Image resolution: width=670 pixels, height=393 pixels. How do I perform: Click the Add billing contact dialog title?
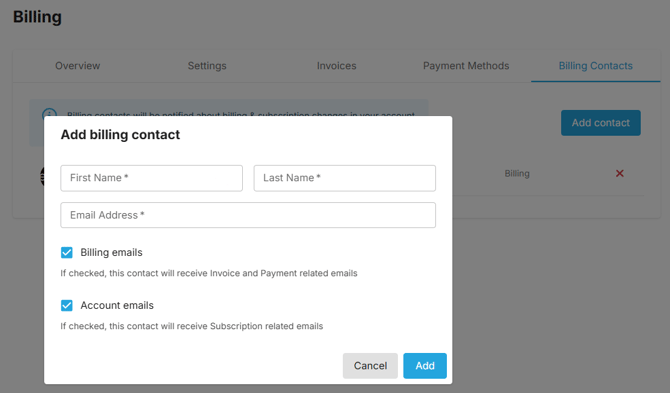click(x=120, y=135)
